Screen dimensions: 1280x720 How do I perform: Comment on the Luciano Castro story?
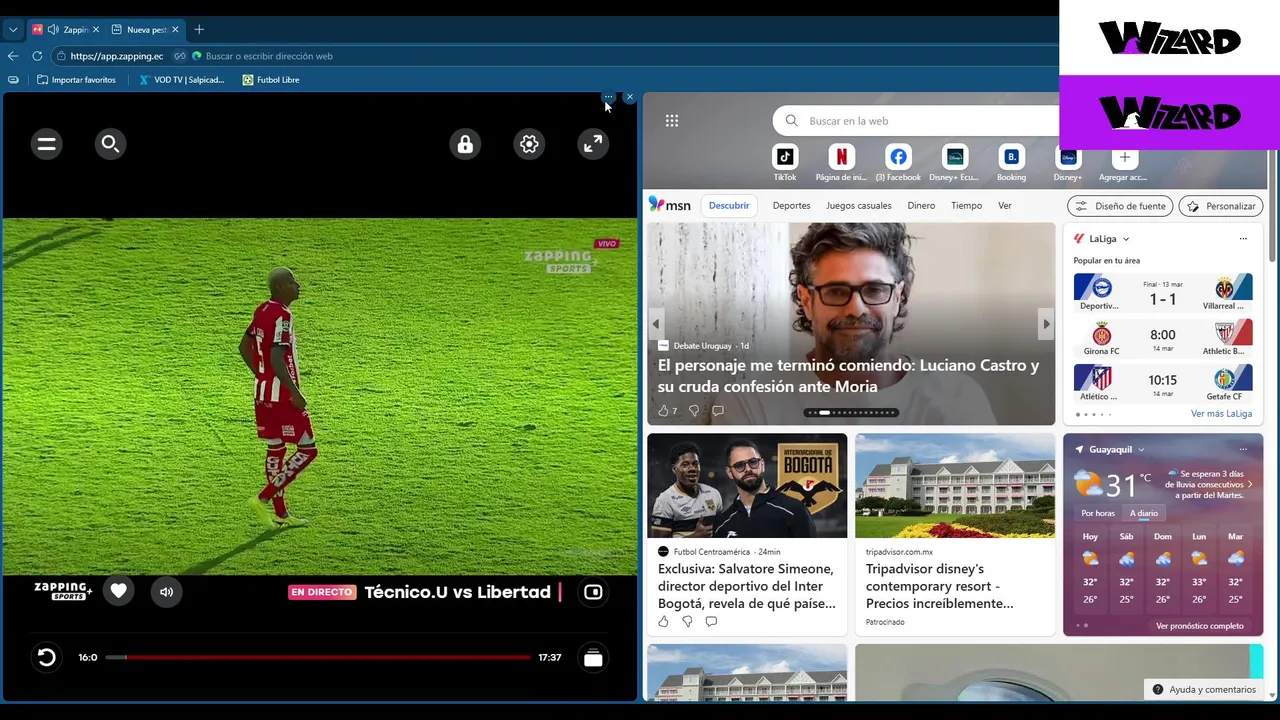[718, 411]
